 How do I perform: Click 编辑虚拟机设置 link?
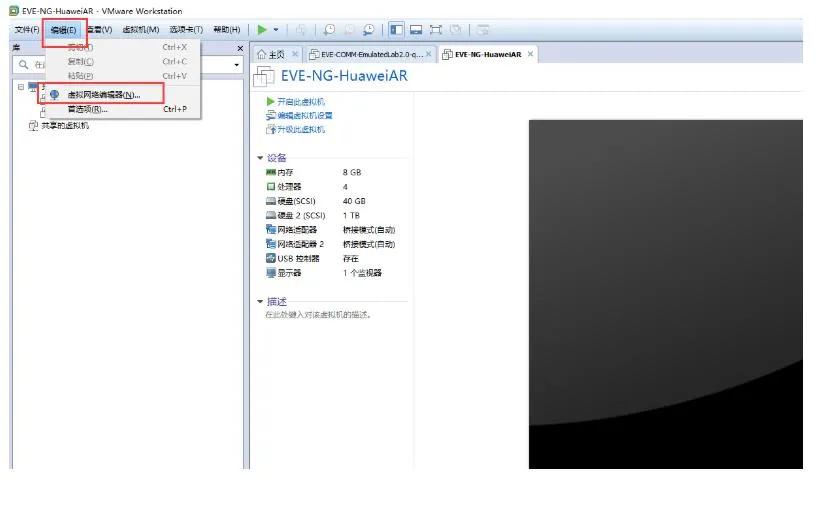(305, 116)
